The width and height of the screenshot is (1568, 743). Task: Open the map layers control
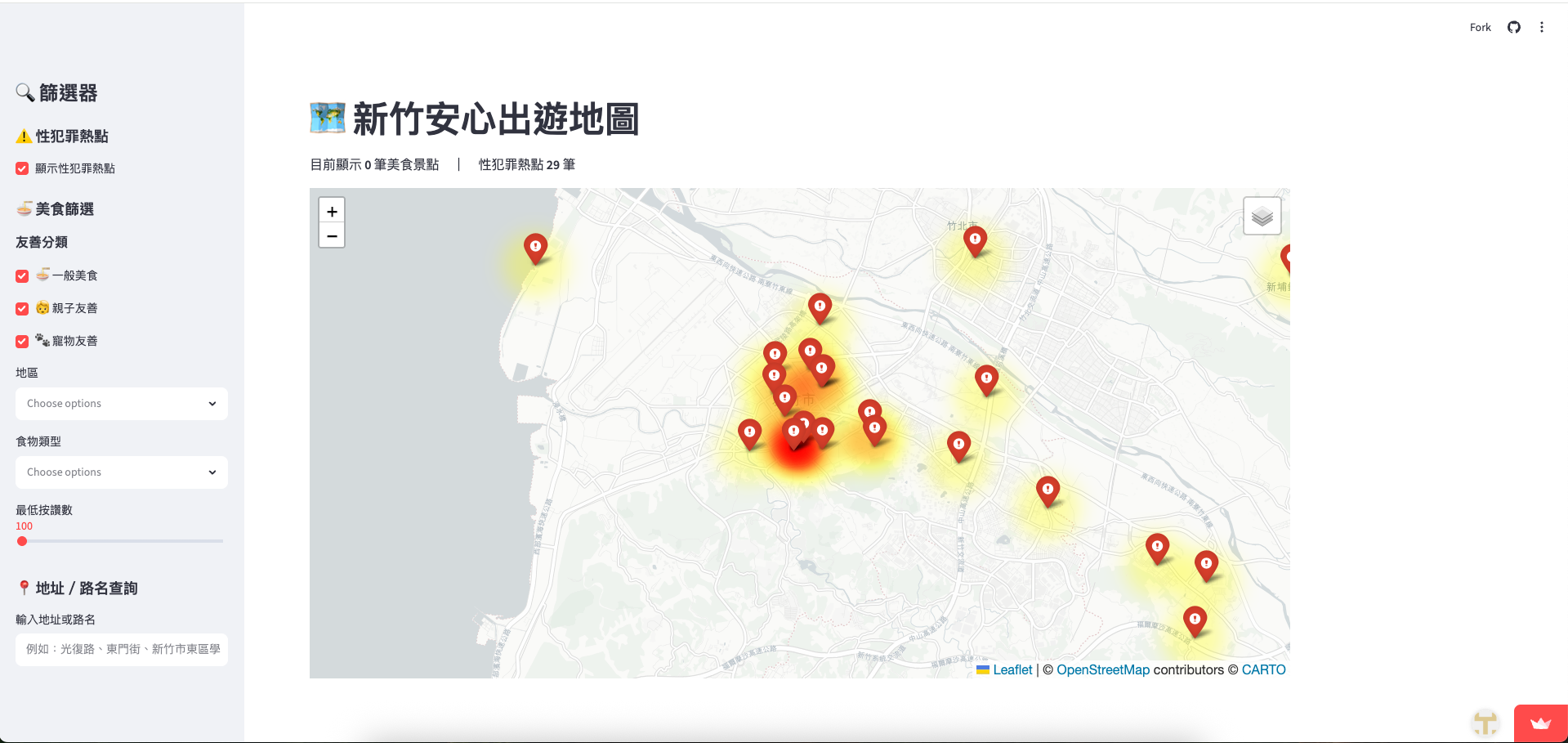pos(1262,217)
